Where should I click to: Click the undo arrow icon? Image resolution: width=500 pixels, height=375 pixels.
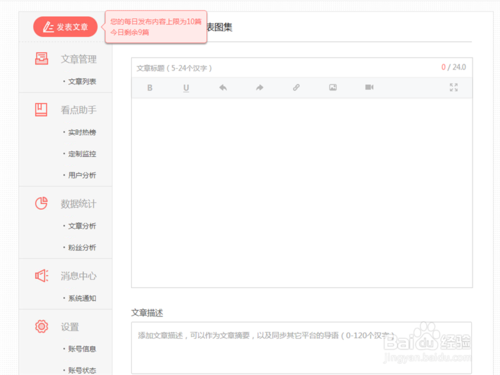(x=223, y=87)
